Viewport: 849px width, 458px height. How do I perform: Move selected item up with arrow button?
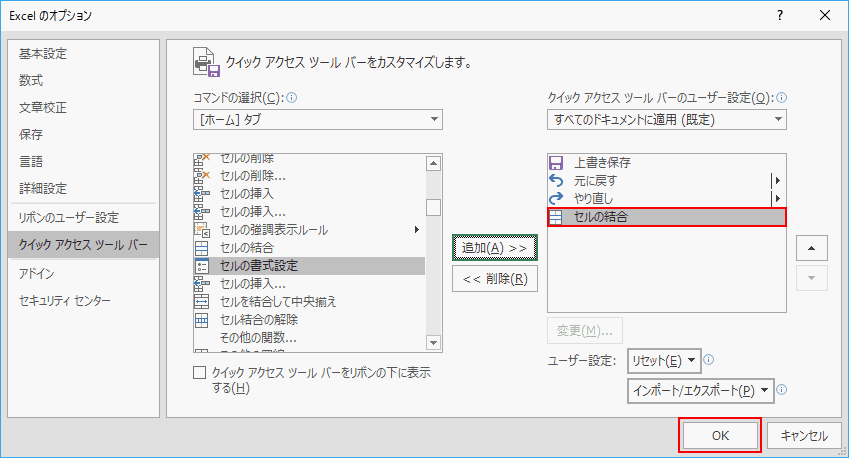click(811, 248)
